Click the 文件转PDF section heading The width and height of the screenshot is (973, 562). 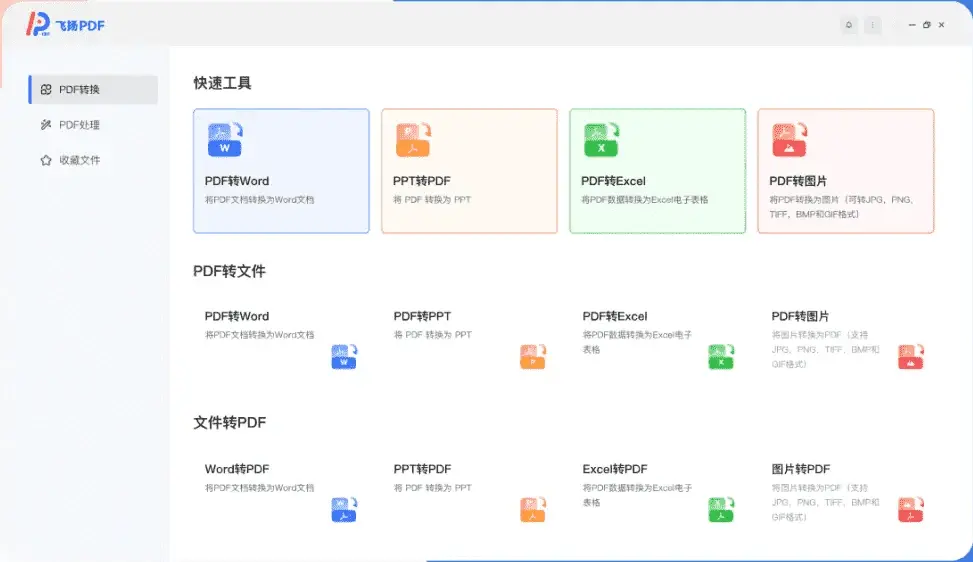coord(230,422)
